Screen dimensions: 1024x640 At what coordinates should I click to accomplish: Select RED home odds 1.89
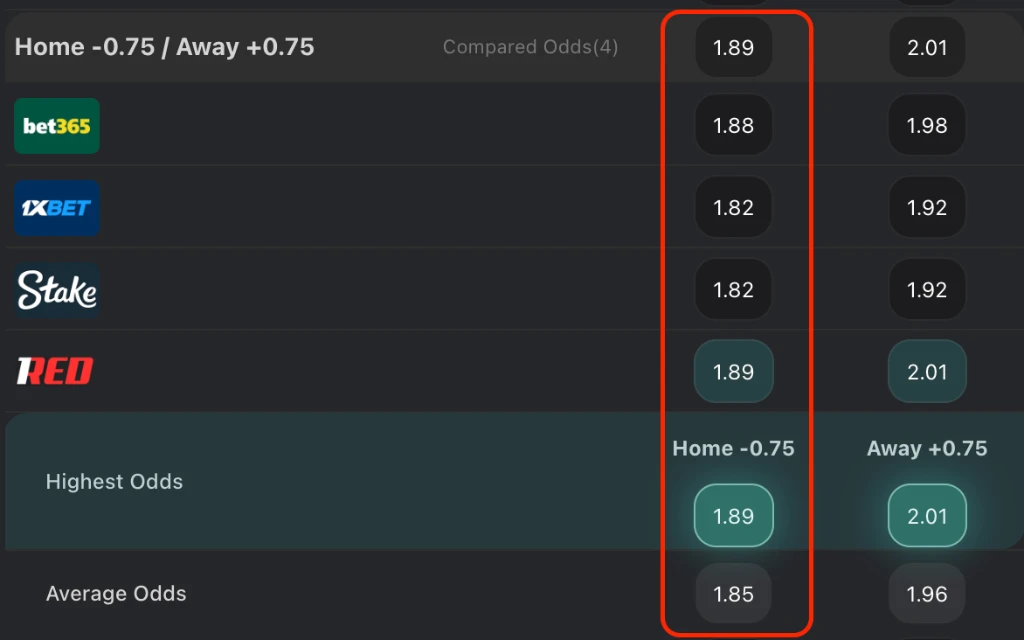click(733, 372)
